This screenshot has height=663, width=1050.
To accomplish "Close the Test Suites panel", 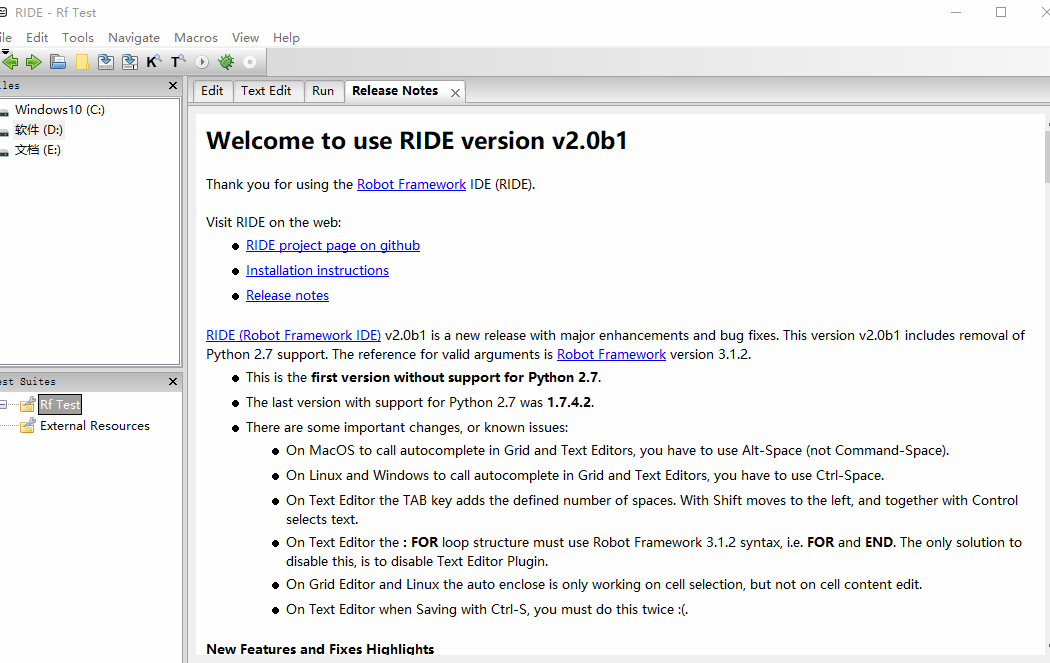I will [173, 381].
